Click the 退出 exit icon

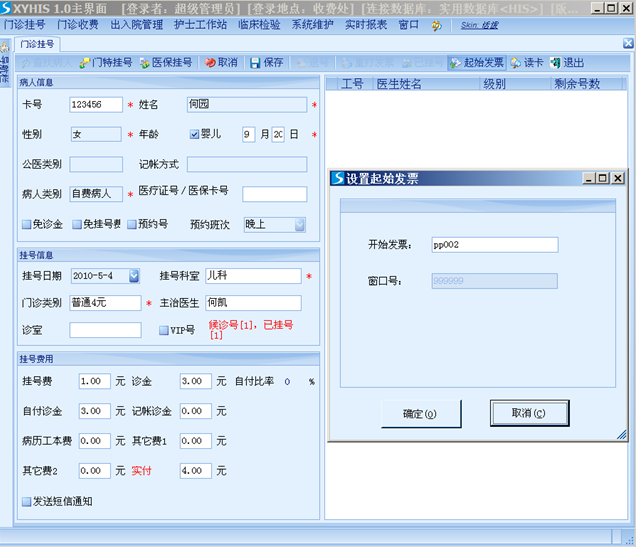pos(555,62)
